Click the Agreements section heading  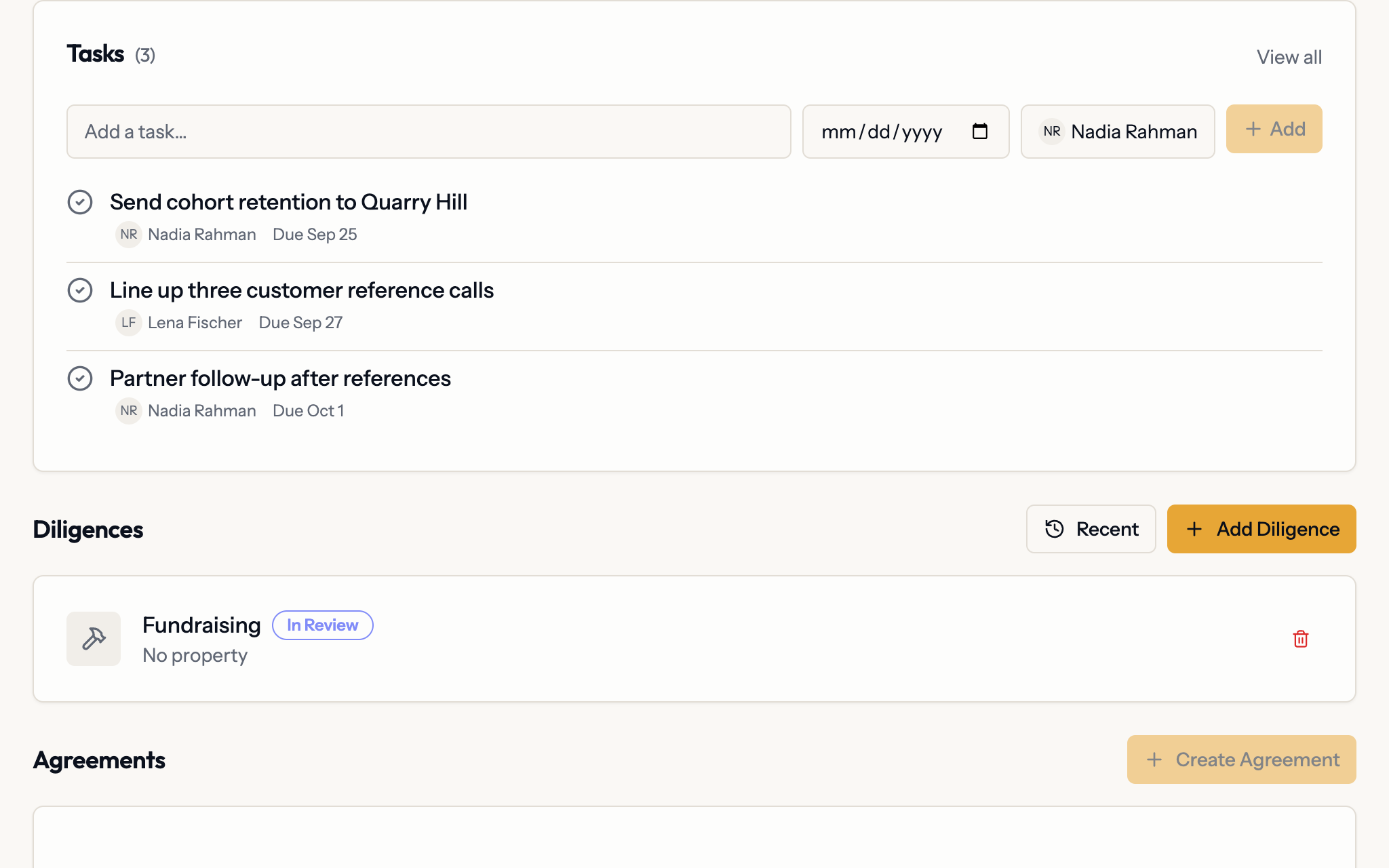pyautogui.click(x=99, y=760)
